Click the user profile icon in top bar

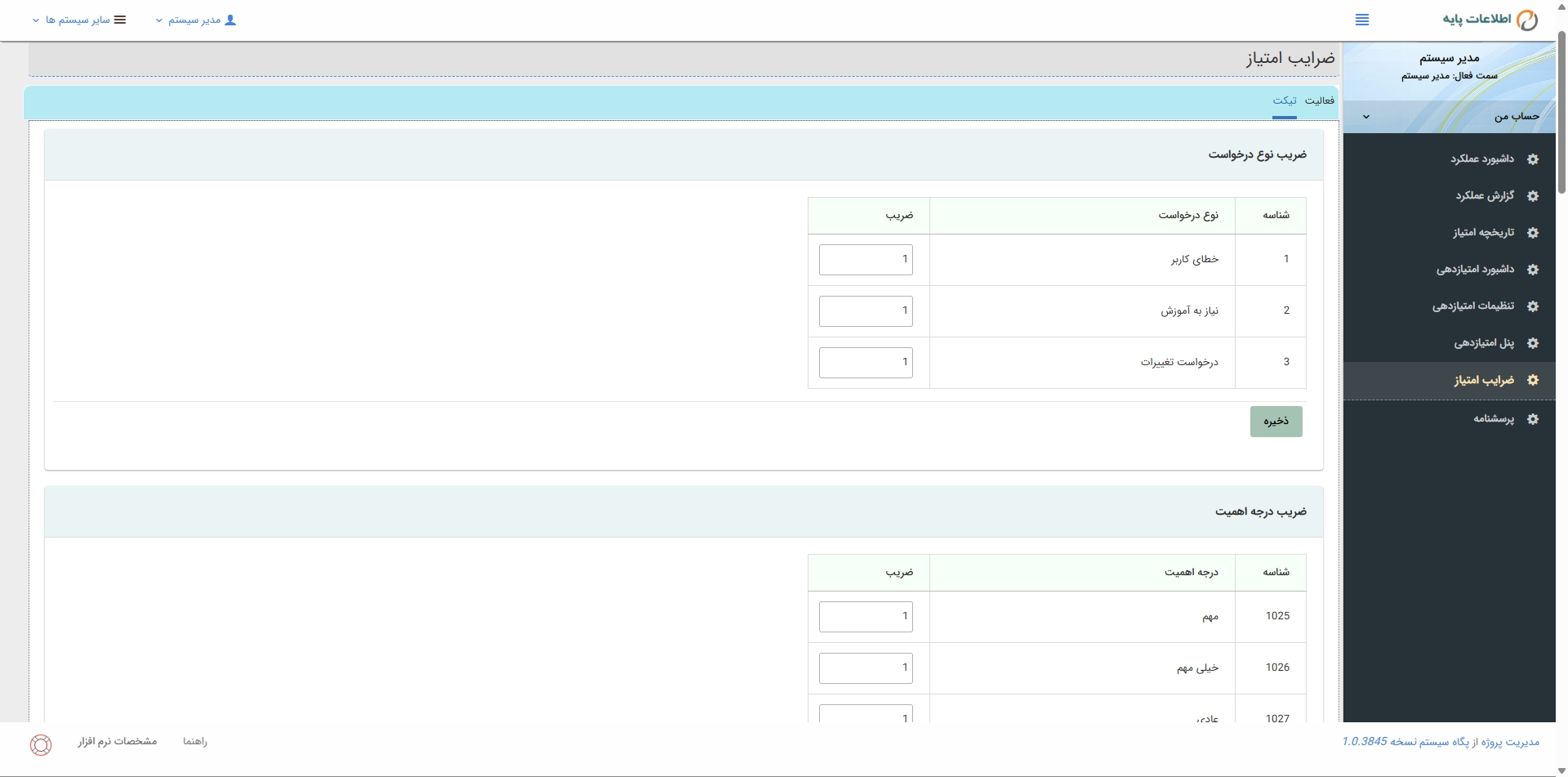230,20
